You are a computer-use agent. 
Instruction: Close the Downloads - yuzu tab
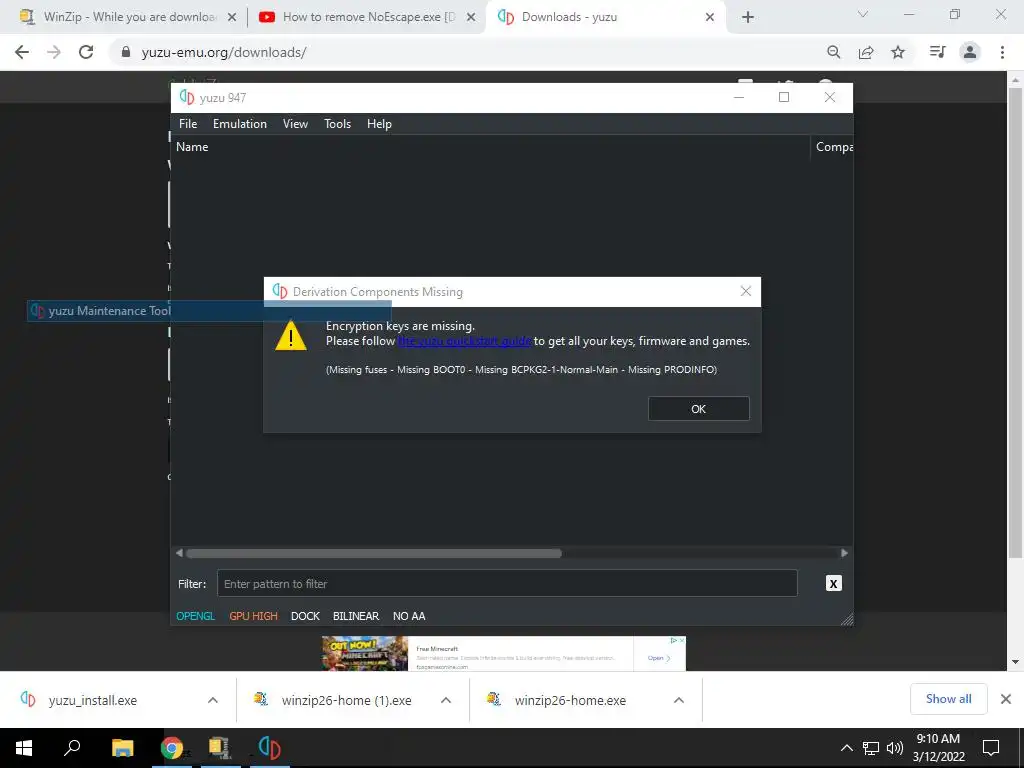coord(710,18)
